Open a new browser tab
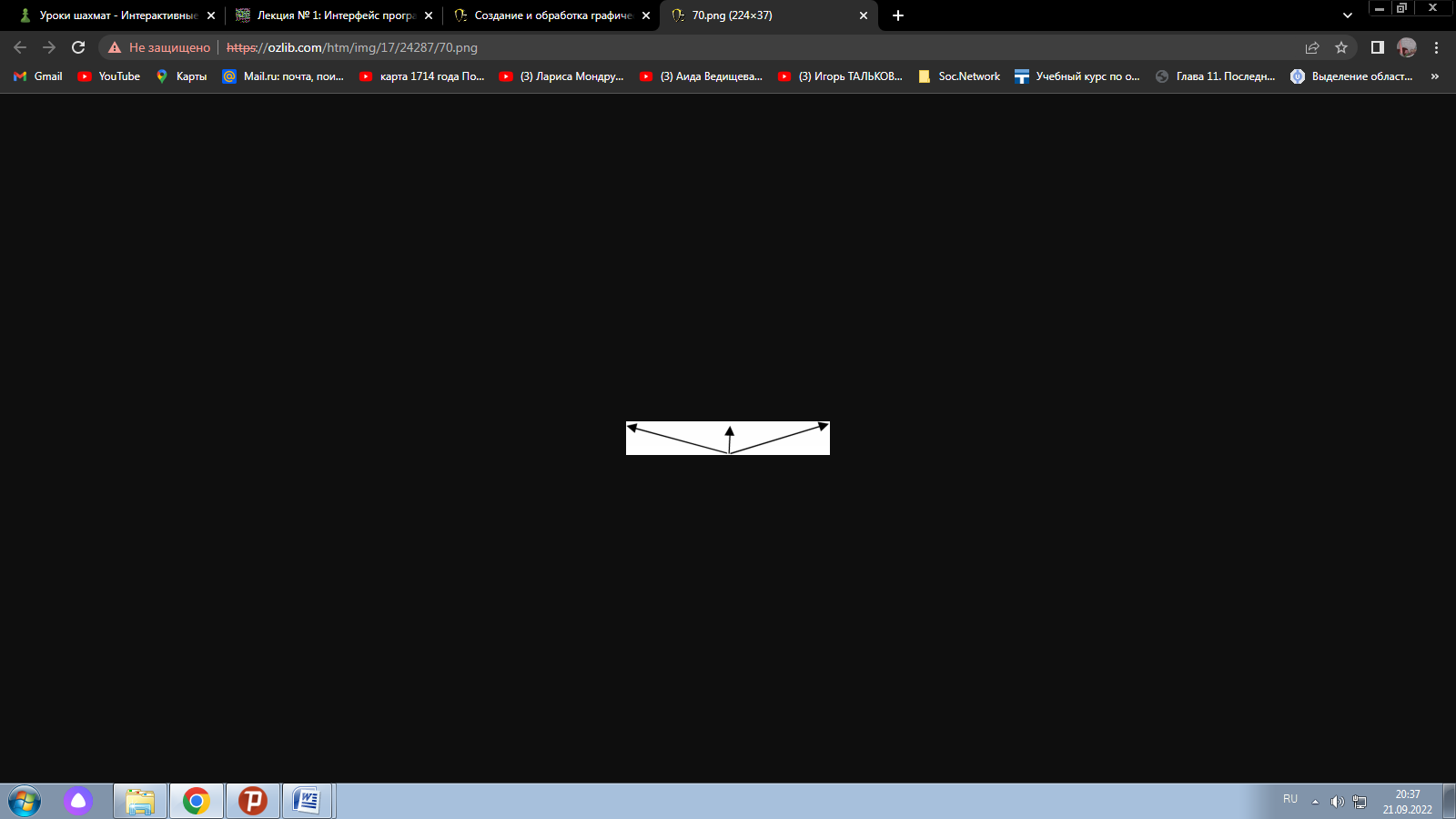This screenshot has height=819, width=1456. point(898,15)
